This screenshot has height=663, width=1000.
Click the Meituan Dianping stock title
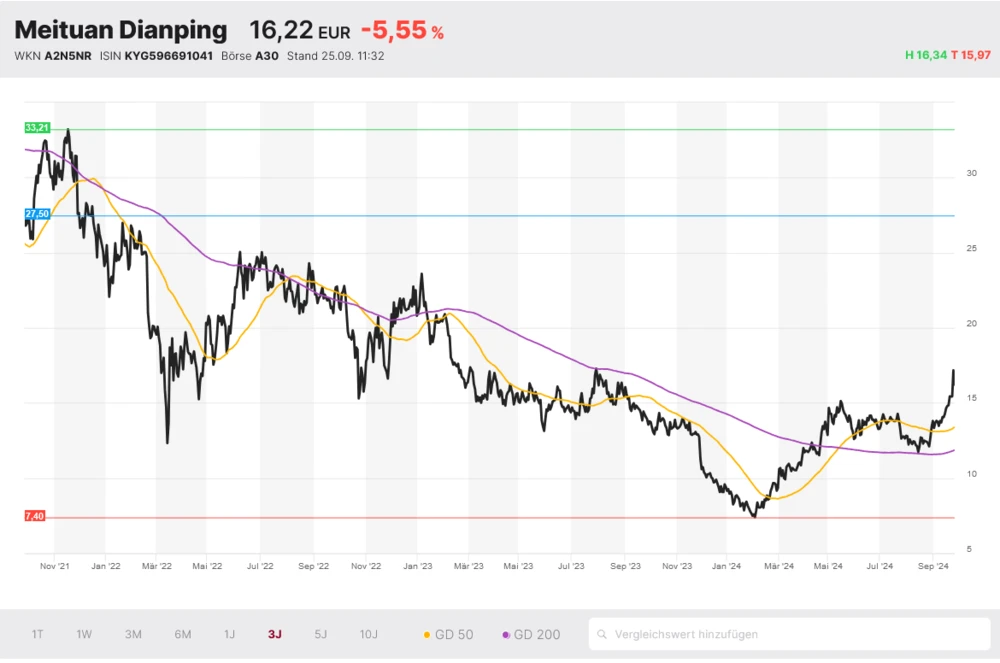[x=121, y=30]
